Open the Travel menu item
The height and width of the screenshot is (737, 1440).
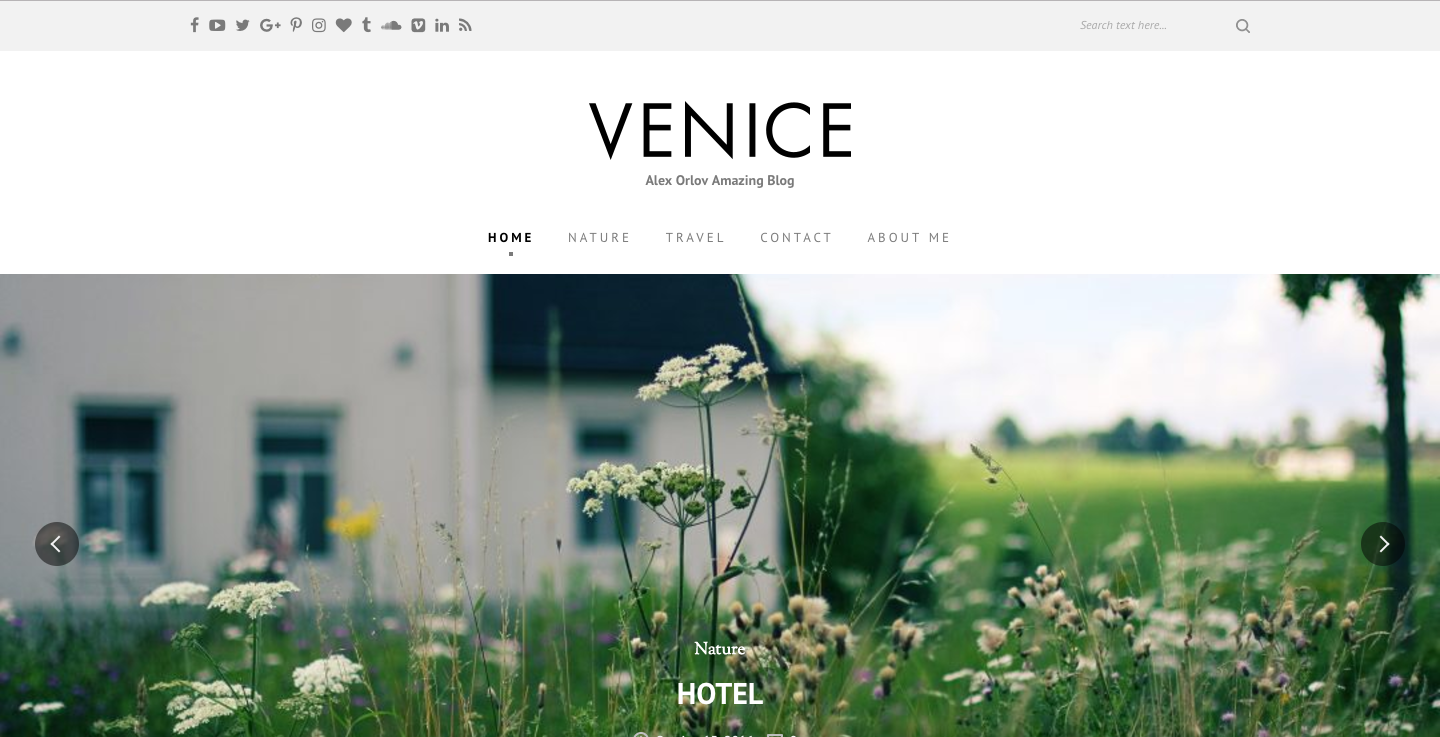(x=695, y=238)
